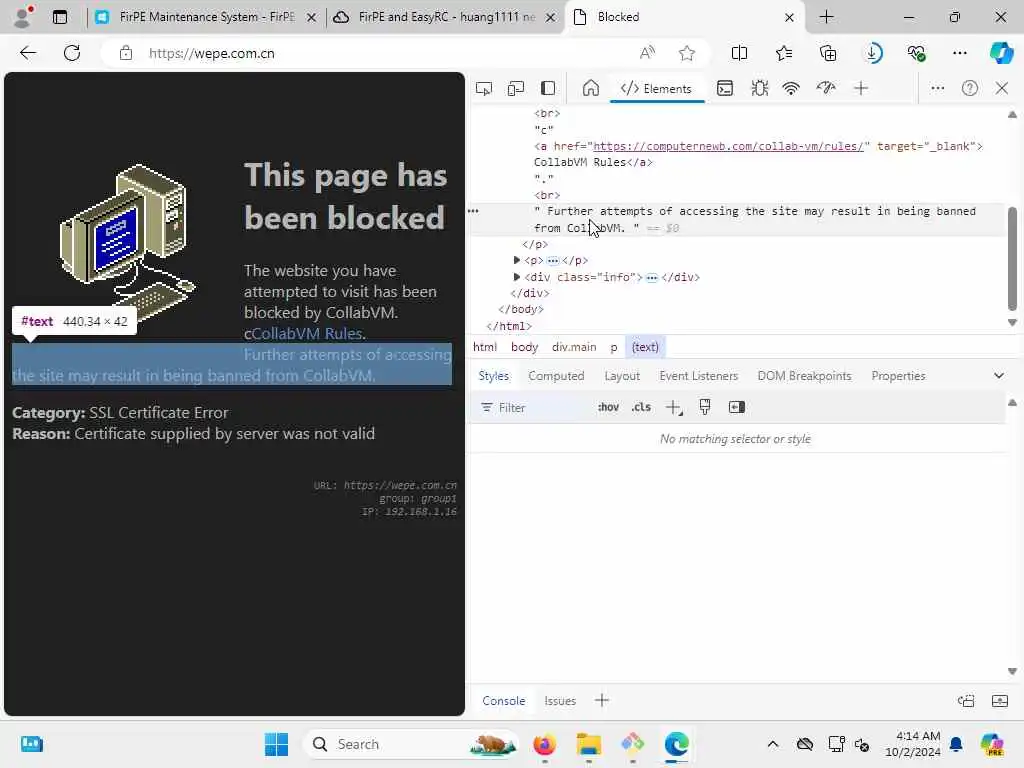Select html in the DOM breadcrumb

point(485,347)
